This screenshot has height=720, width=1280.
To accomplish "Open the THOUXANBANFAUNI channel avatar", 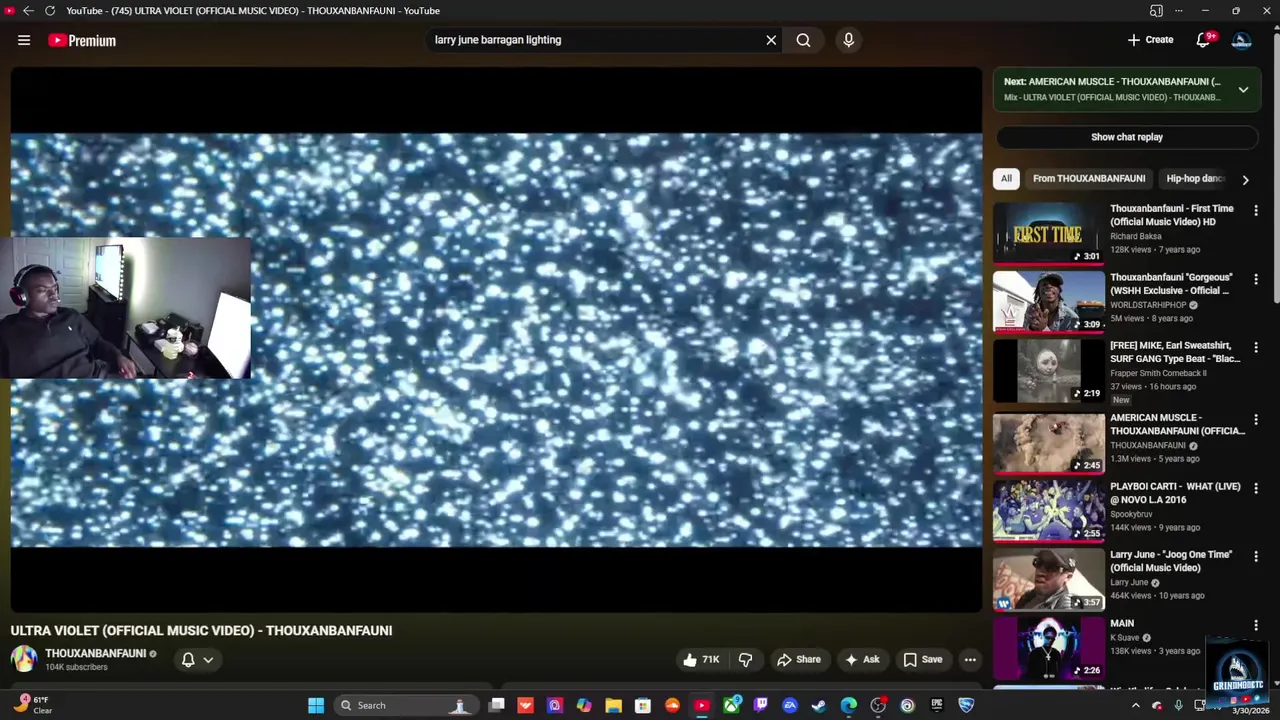I will 24,659.
